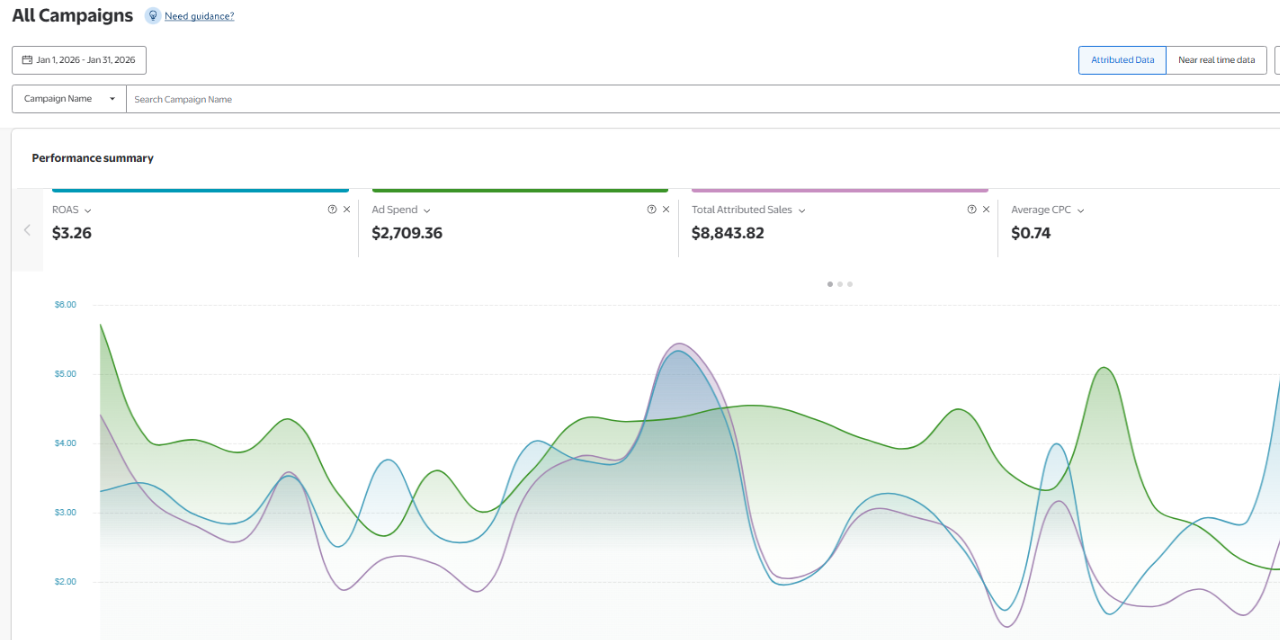Open the Need guidance? link

pos(199,16)
